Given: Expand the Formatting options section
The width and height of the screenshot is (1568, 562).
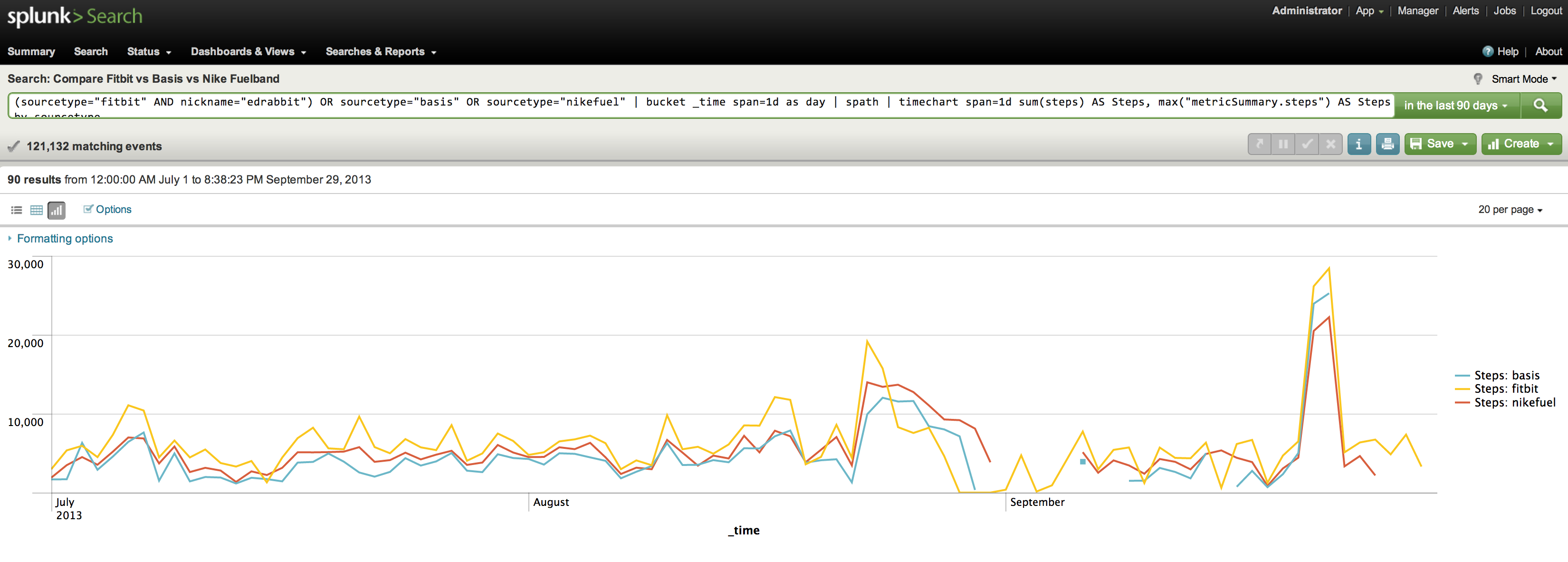Looking at the screenshot, I should pos(65,239).
